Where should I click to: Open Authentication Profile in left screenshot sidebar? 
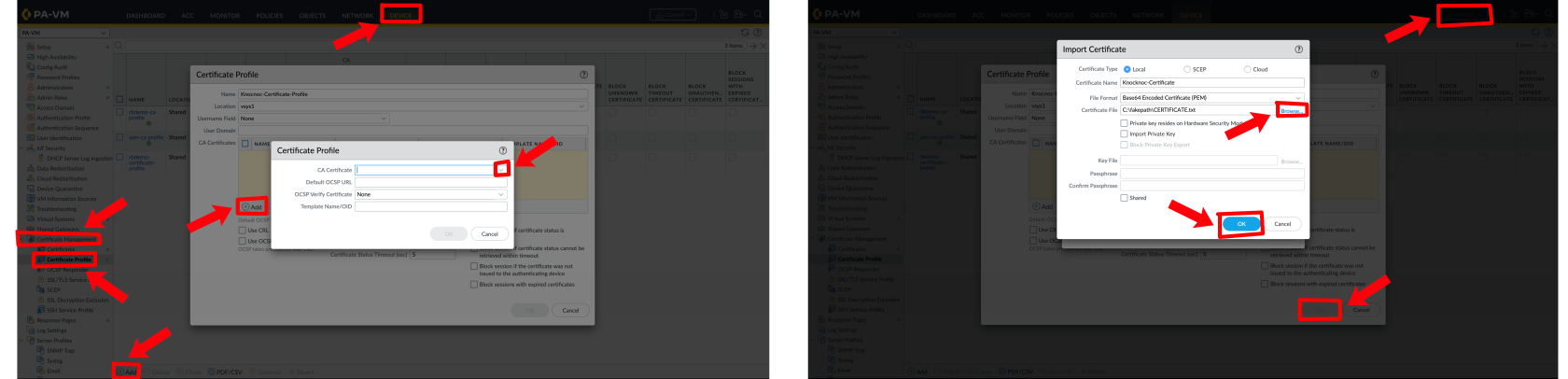(x=63, y=119)
